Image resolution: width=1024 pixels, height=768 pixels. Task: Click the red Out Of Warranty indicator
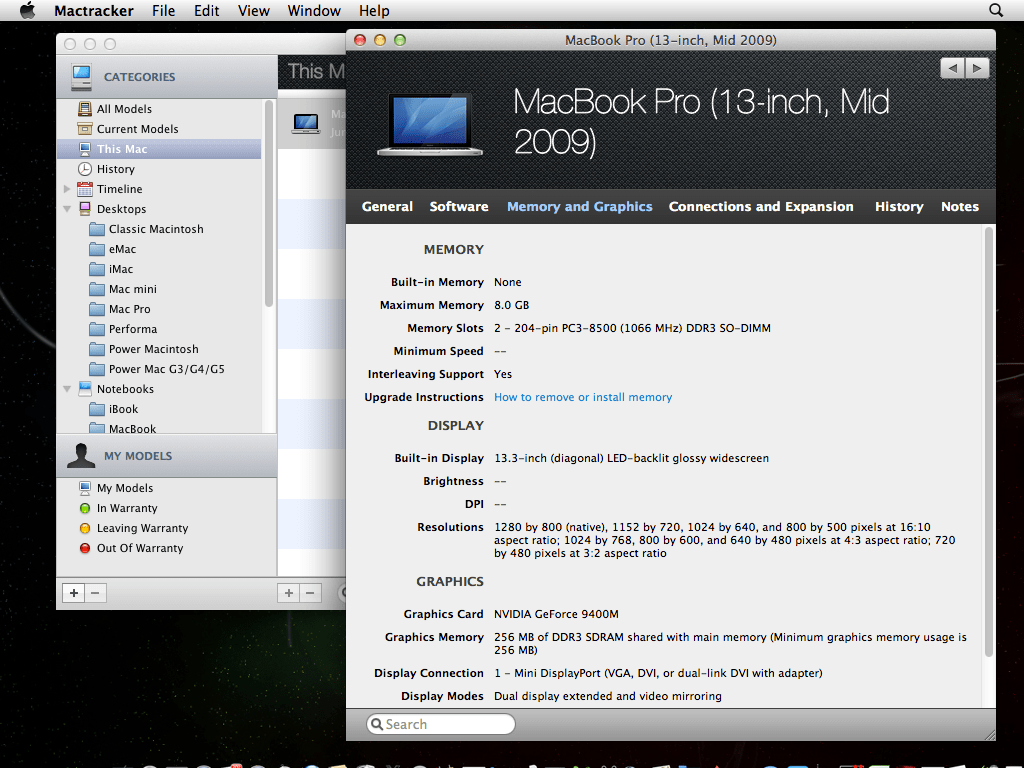85,548
